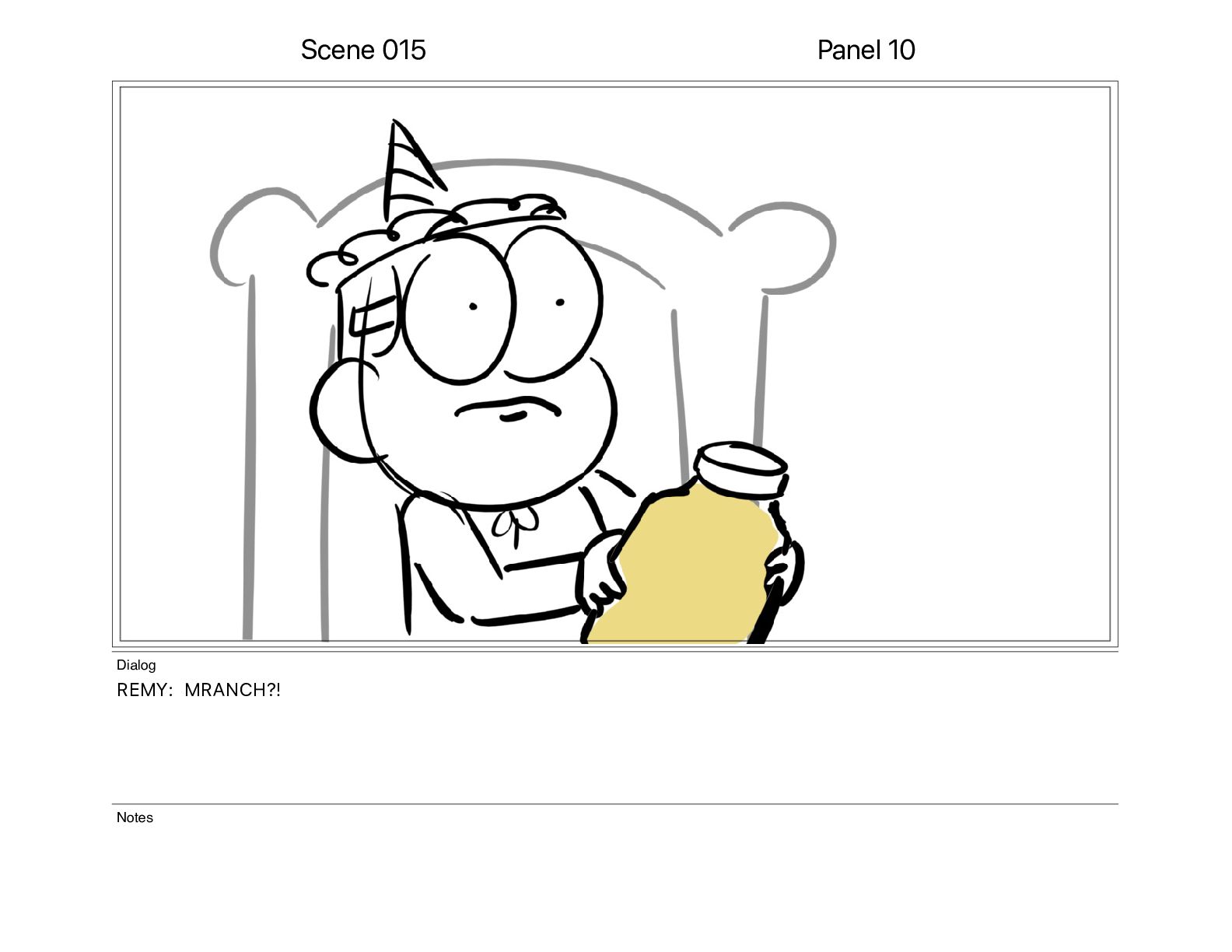Click the empty Notes area
Screen dimensions: 1232x952
[x=614, y=879]
